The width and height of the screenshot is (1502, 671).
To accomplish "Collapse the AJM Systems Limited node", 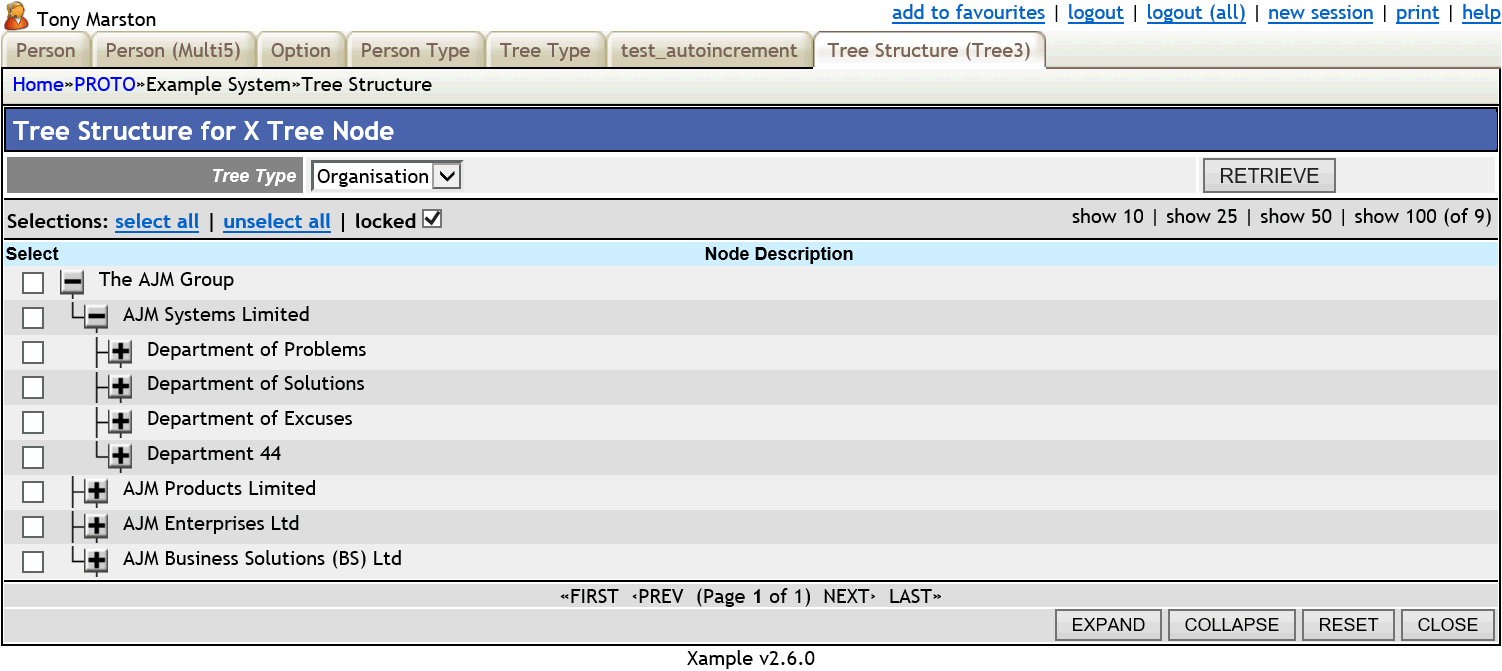I will click(94, 317).
